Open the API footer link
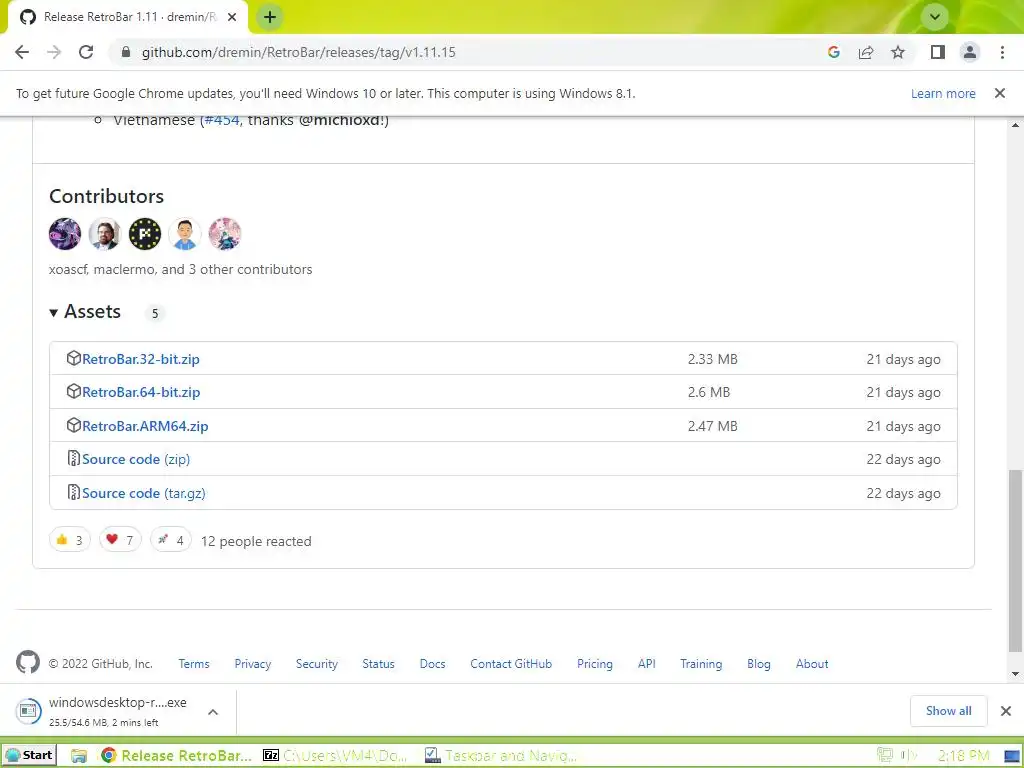This screenshot has height=768, width=1024. [x=647, y=664]
